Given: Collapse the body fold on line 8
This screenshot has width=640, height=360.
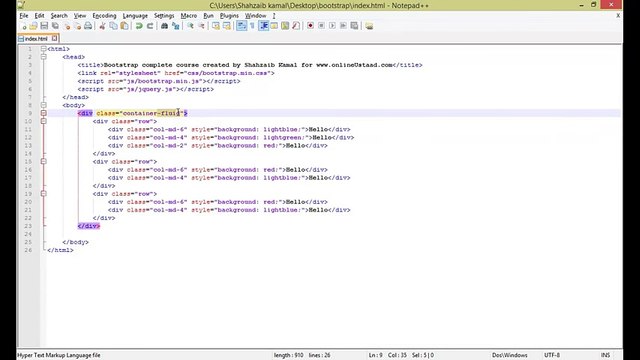Looking at the screenshot, I should [x=43, y=105].
